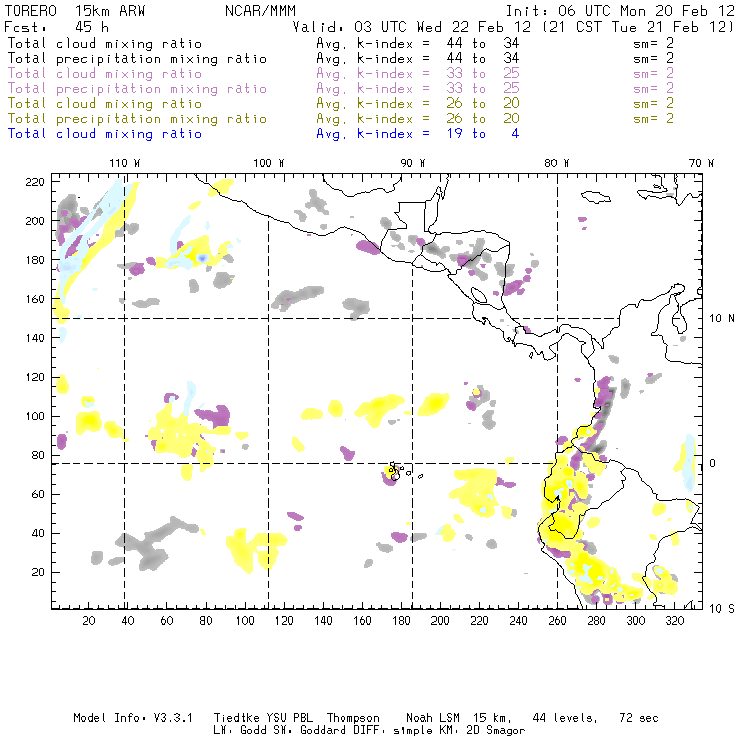Click the 'Noah LSM' text
Screen dimensions: 740x740
[x=433, y=718]
